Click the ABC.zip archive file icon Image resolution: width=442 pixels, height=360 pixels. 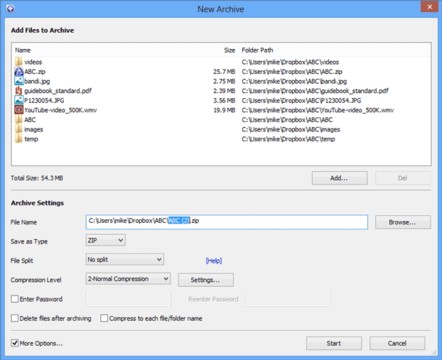coord(19,71)
